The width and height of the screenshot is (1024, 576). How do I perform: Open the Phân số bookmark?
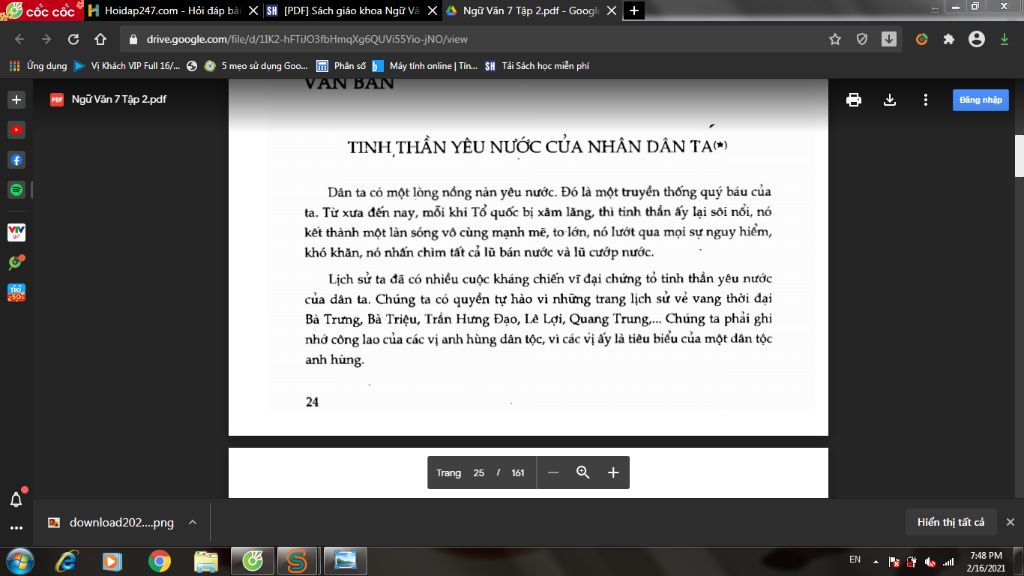[x=341, y=66]
